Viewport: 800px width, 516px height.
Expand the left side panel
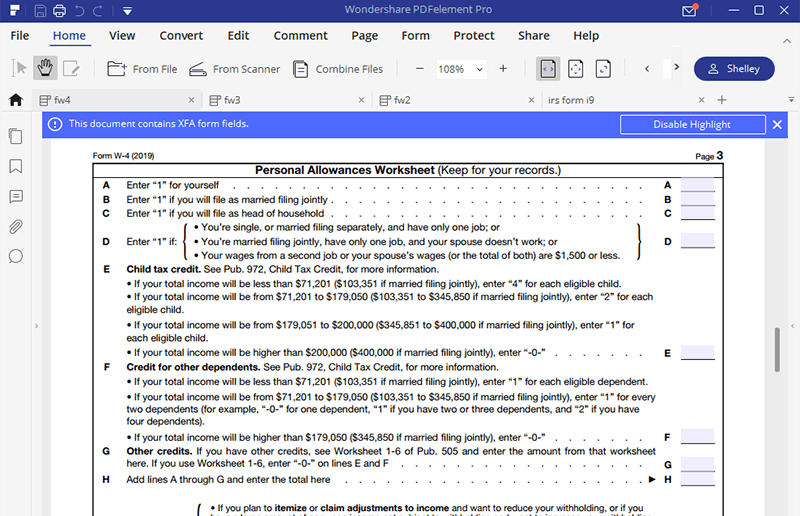36,326
